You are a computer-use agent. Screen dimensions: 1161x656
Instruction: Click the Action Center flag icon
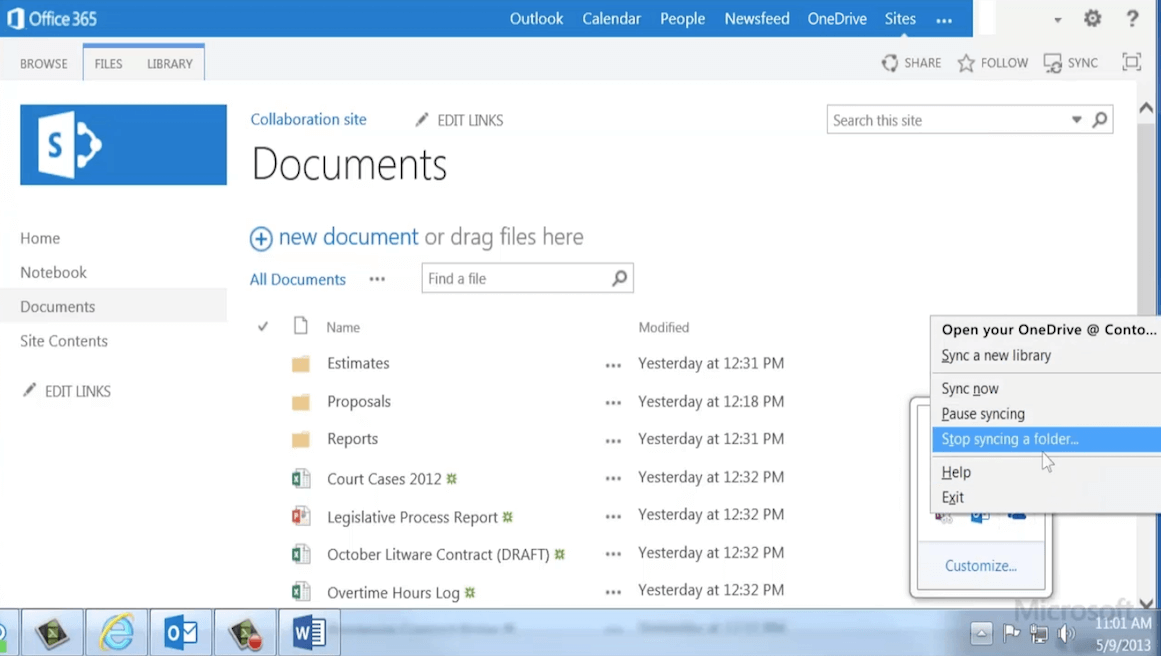tap(1011, 633)
